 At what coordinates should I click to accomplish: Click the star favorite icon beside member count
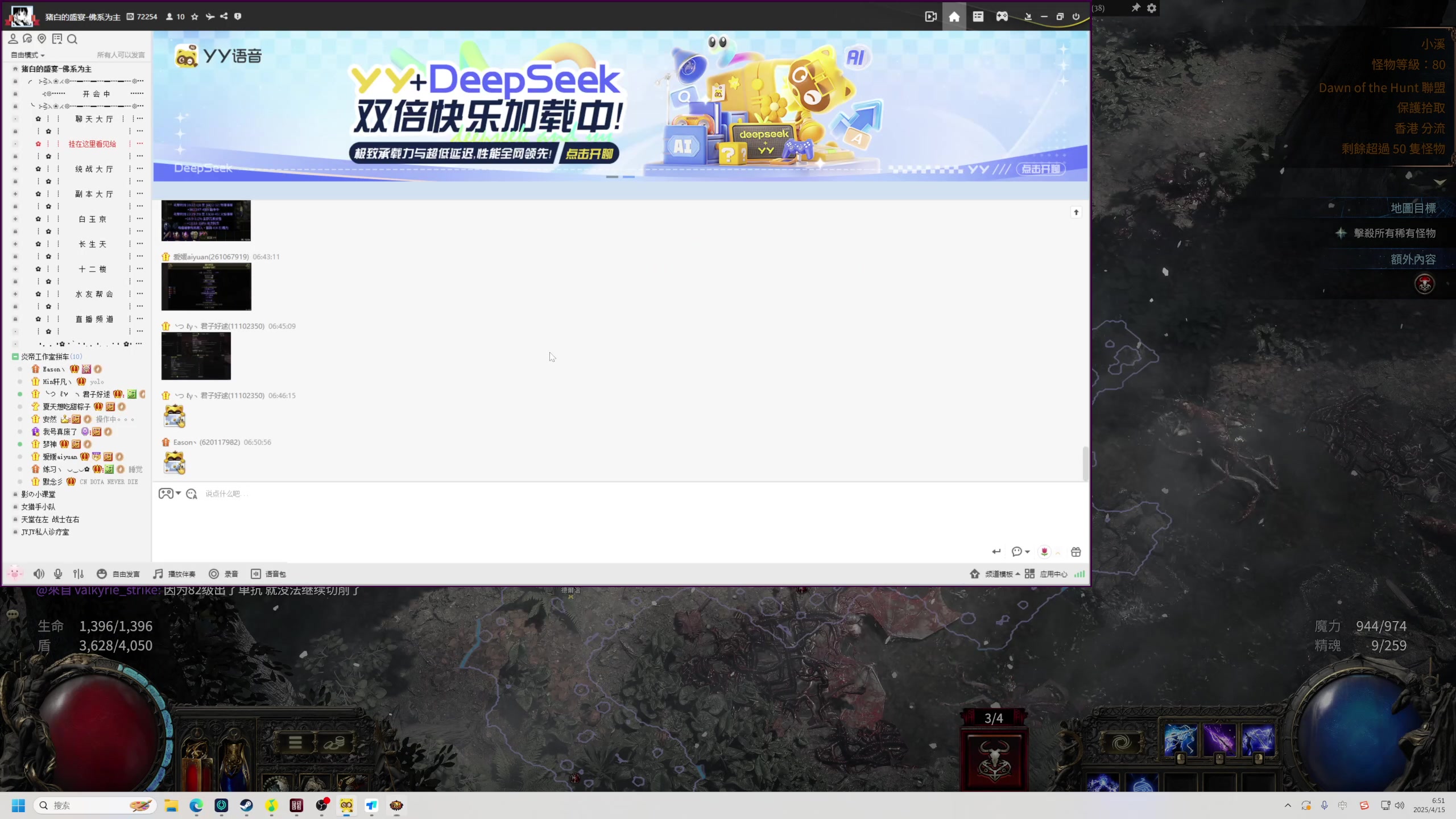click(195, 16)
